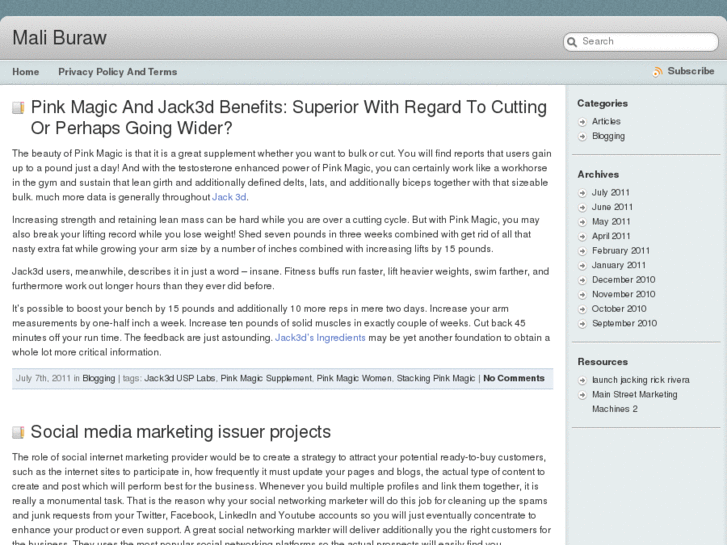Click the arrow bullet next to Articles
The image size is (727, 545).
click(583, 122)
